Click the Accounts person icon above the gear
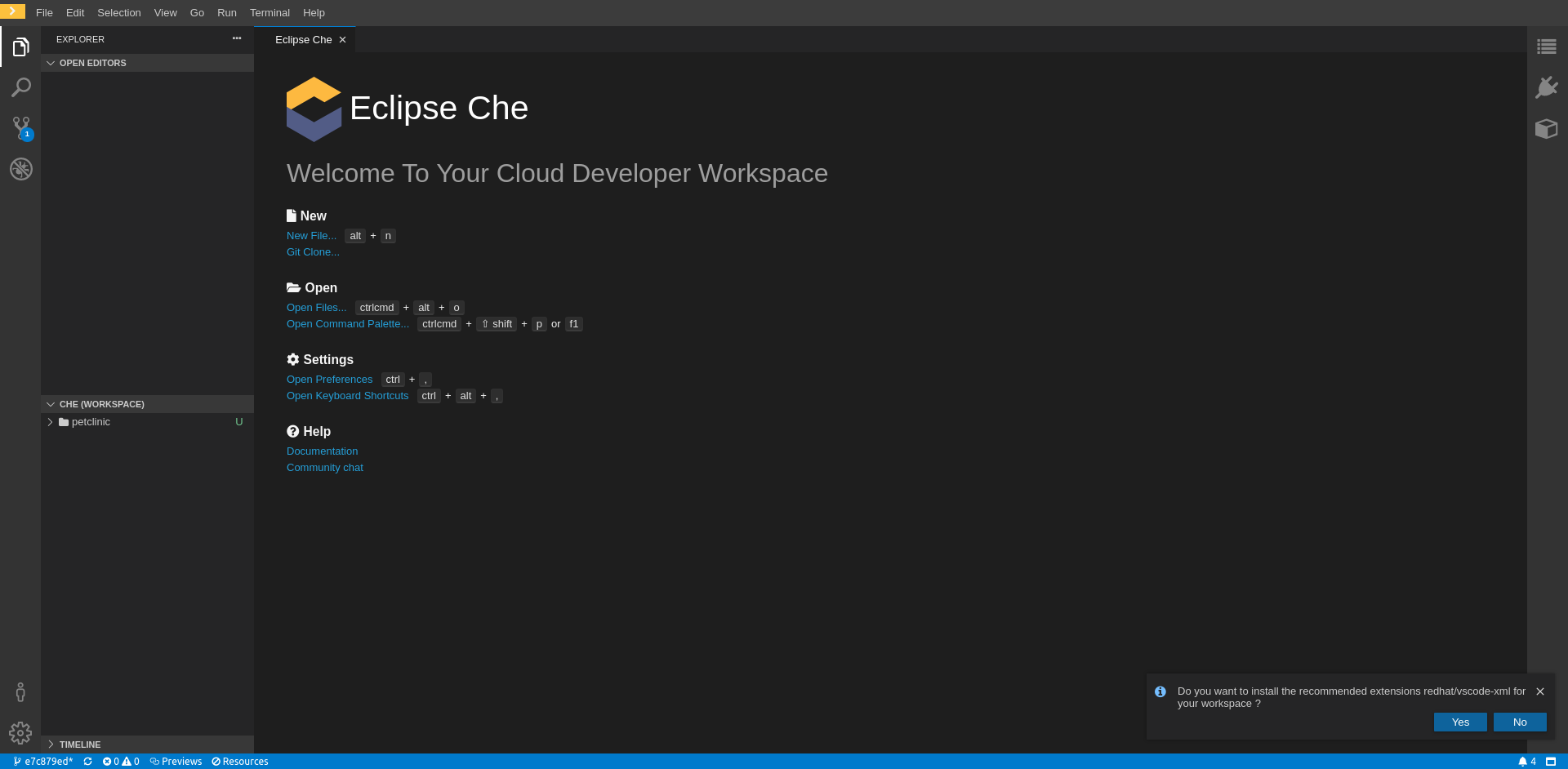 (20, 691)
